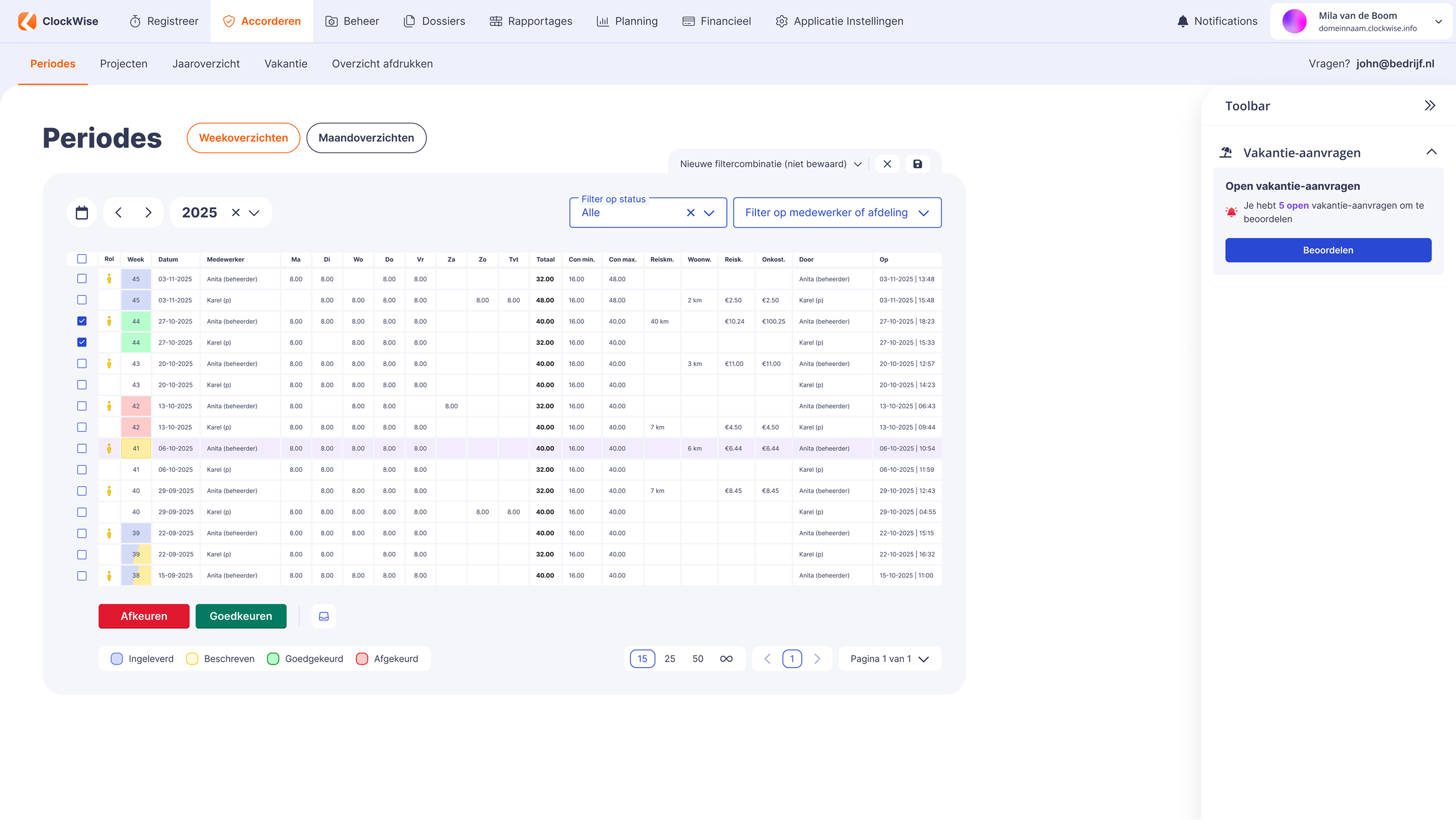Expand the Pagina 1 van 1 dropdown

tap(890, 659)
